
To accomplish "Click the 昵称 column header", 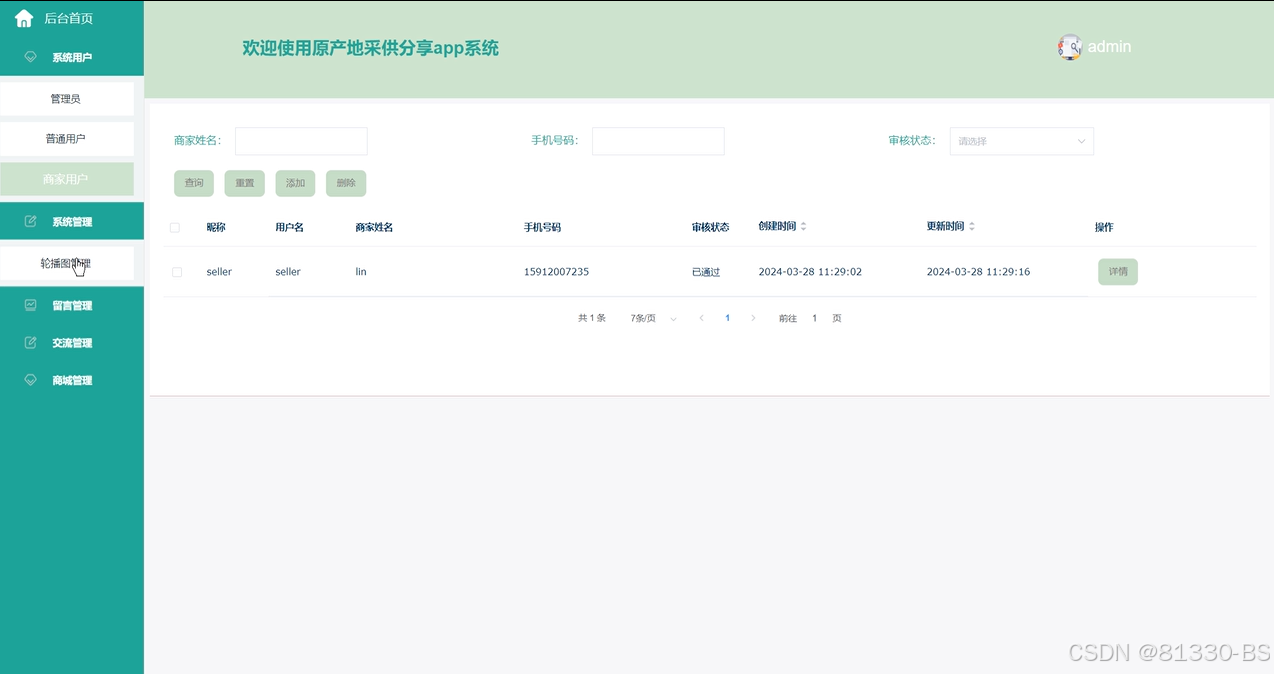I will click(216, 227).
